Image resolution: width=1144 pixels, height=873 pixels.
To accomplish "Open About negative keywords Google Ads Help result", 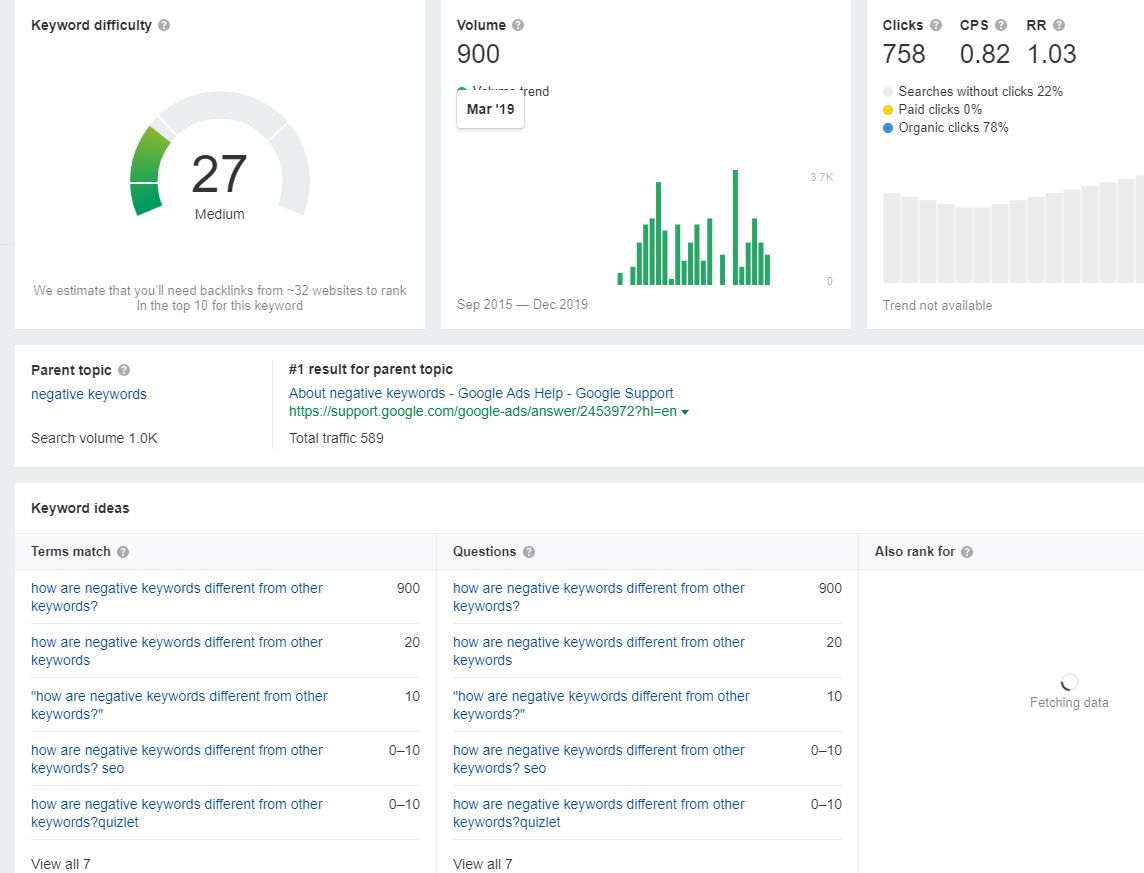I will click(x=481, y=393).
